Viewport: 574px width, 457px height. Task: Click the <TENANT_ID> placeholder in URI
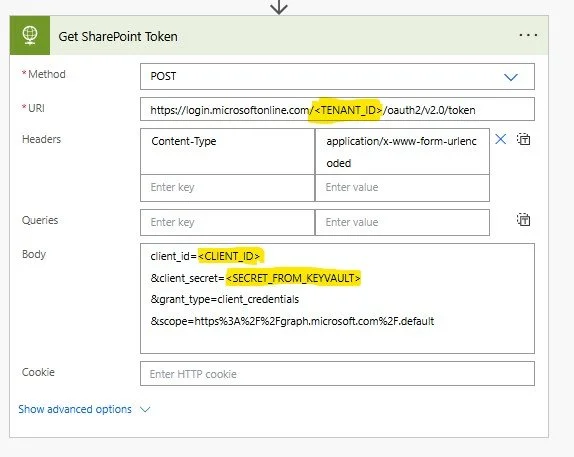click(348, 110)
